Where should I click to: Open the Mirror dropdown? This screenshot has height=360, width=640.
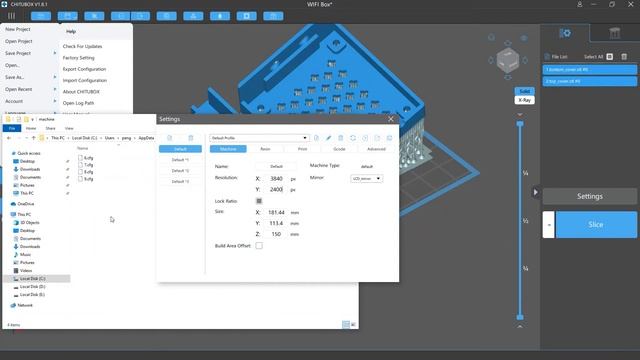(367, 179)
